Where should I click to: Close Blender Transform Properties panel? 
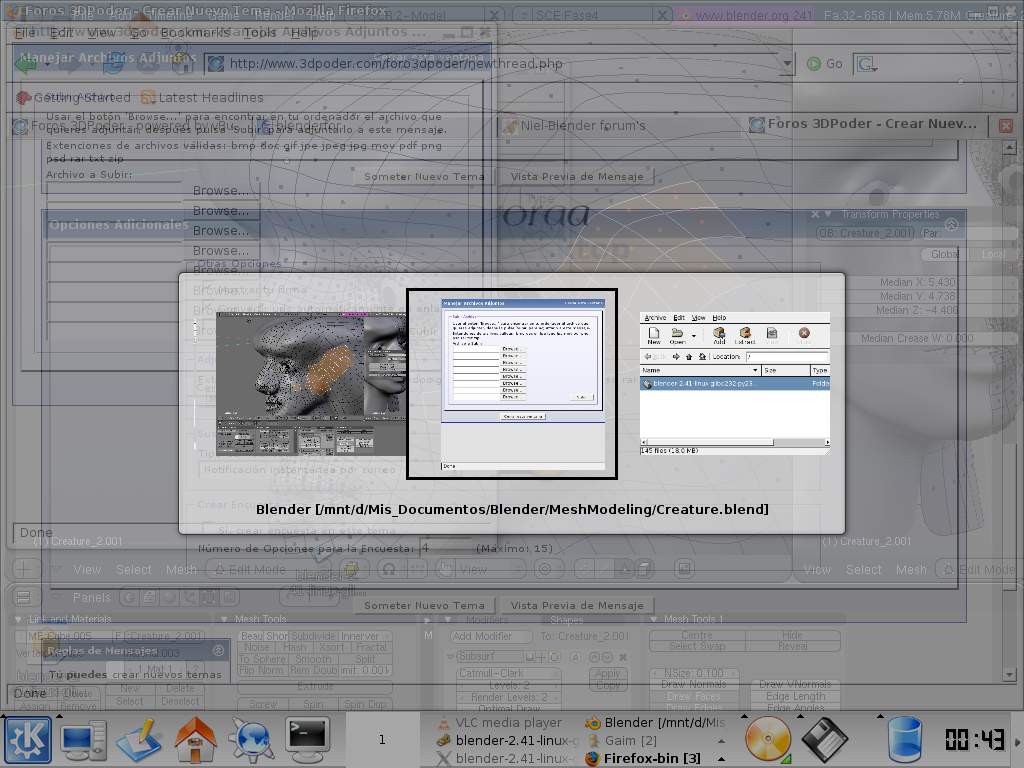point(815,214)
